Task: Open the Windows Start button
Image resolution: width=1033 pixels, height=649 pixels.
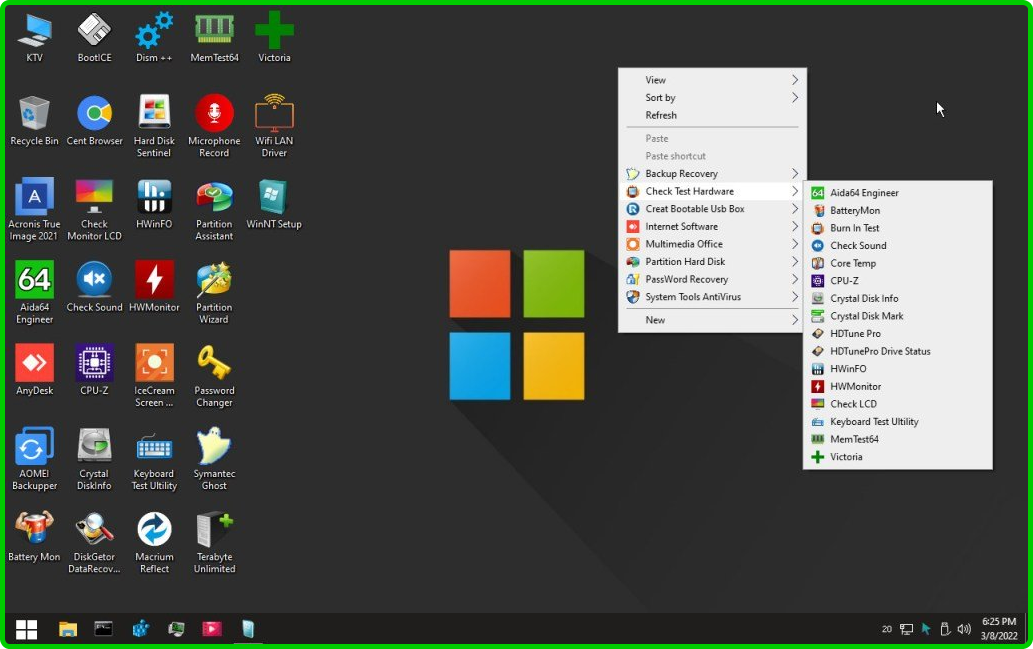Action: point(26,629)
